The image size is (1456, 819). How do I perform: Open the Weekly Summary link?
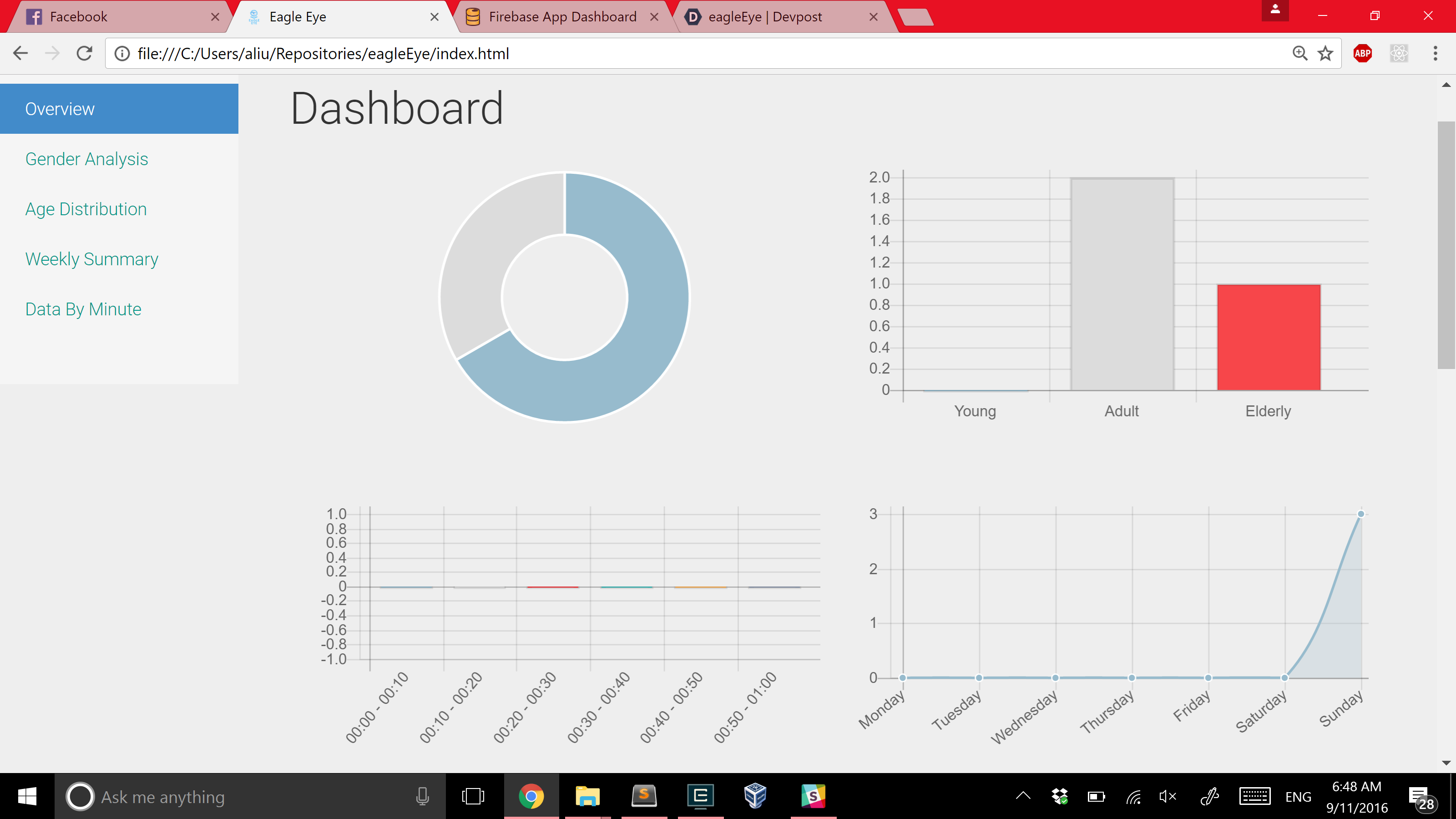coord(91,259)
